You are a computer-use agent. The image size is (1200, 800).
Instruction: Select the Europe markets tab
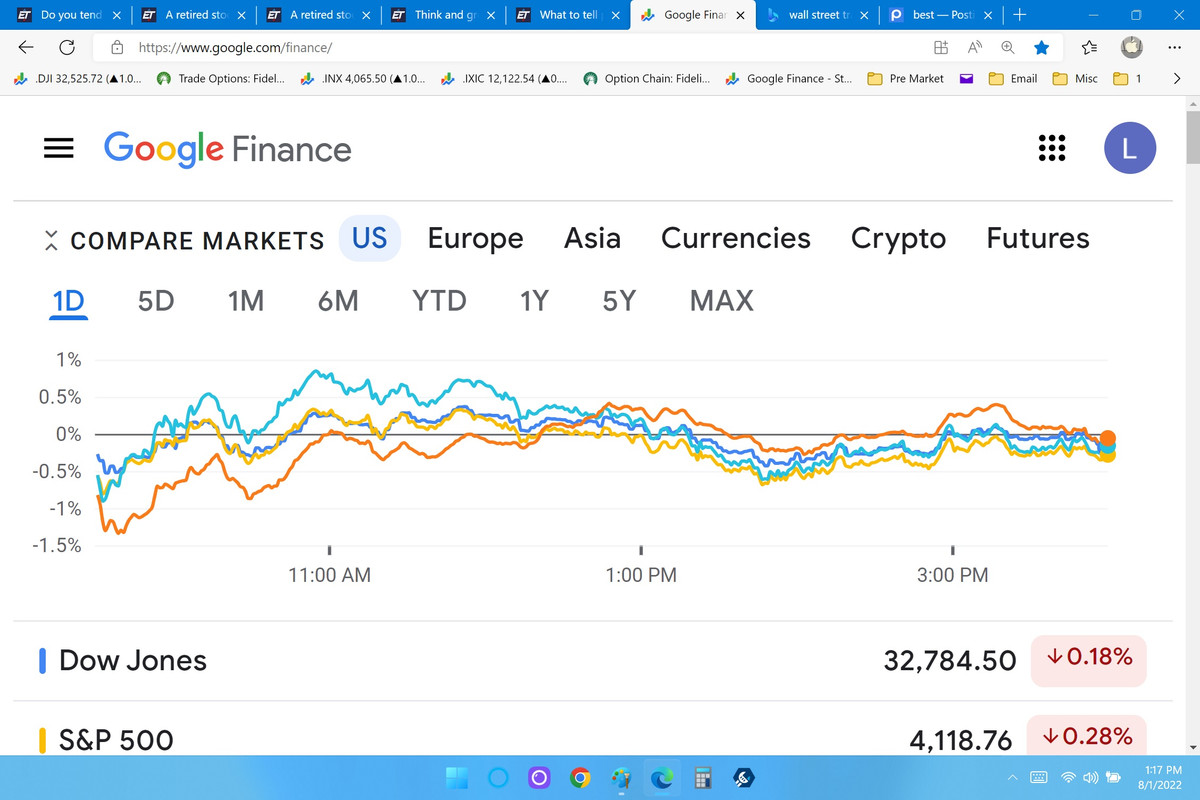475,238
